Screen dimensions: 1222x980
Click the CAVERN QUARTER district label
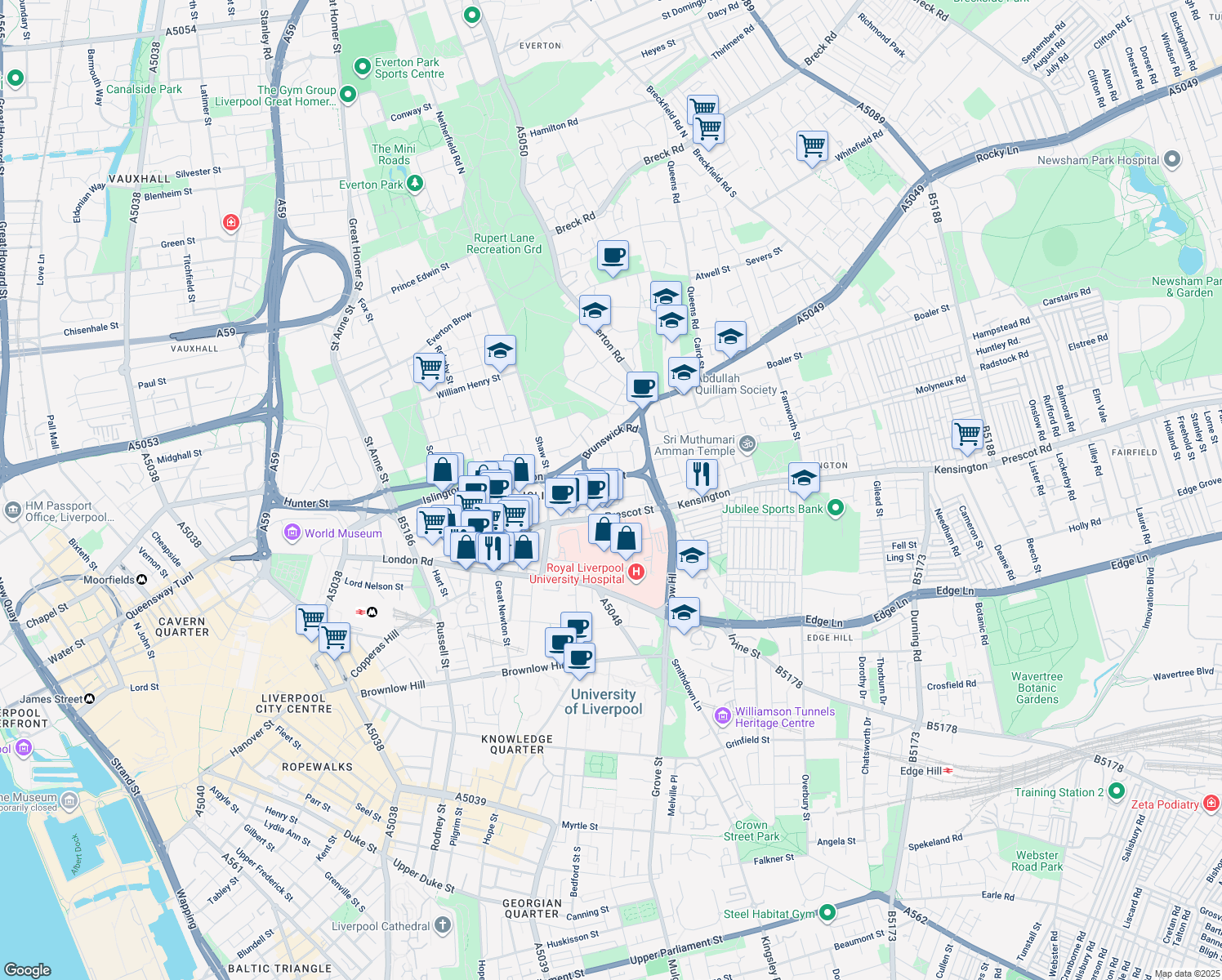181,626
